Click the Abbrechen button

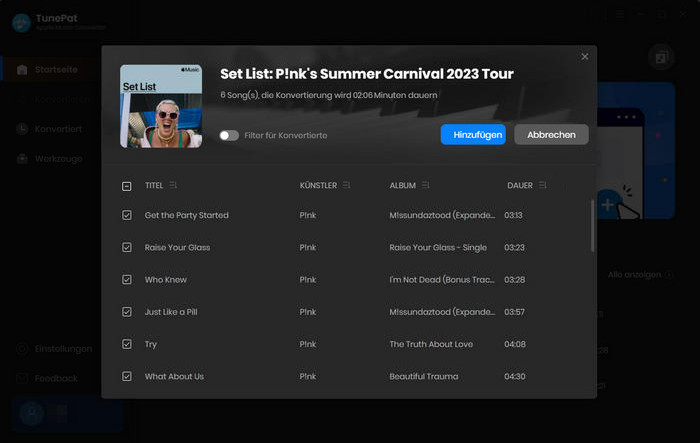point(551,135)
